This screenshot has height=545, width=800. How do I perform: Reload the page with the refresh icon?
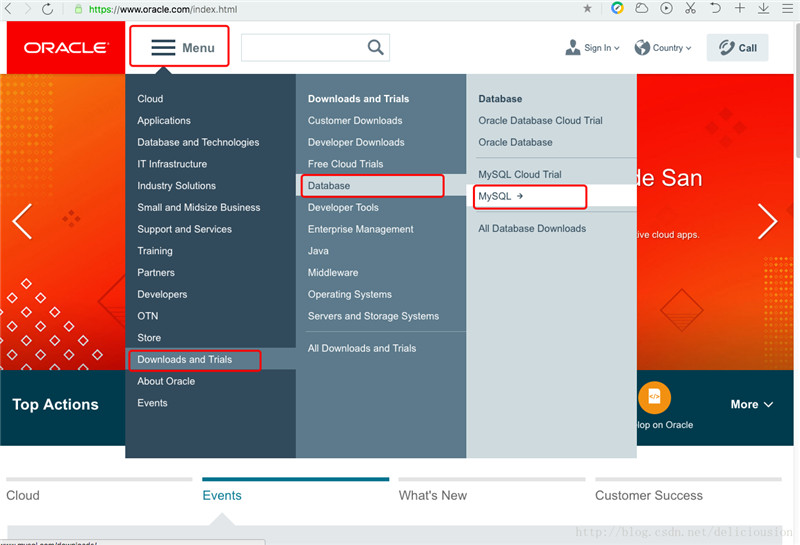(47, 9)
